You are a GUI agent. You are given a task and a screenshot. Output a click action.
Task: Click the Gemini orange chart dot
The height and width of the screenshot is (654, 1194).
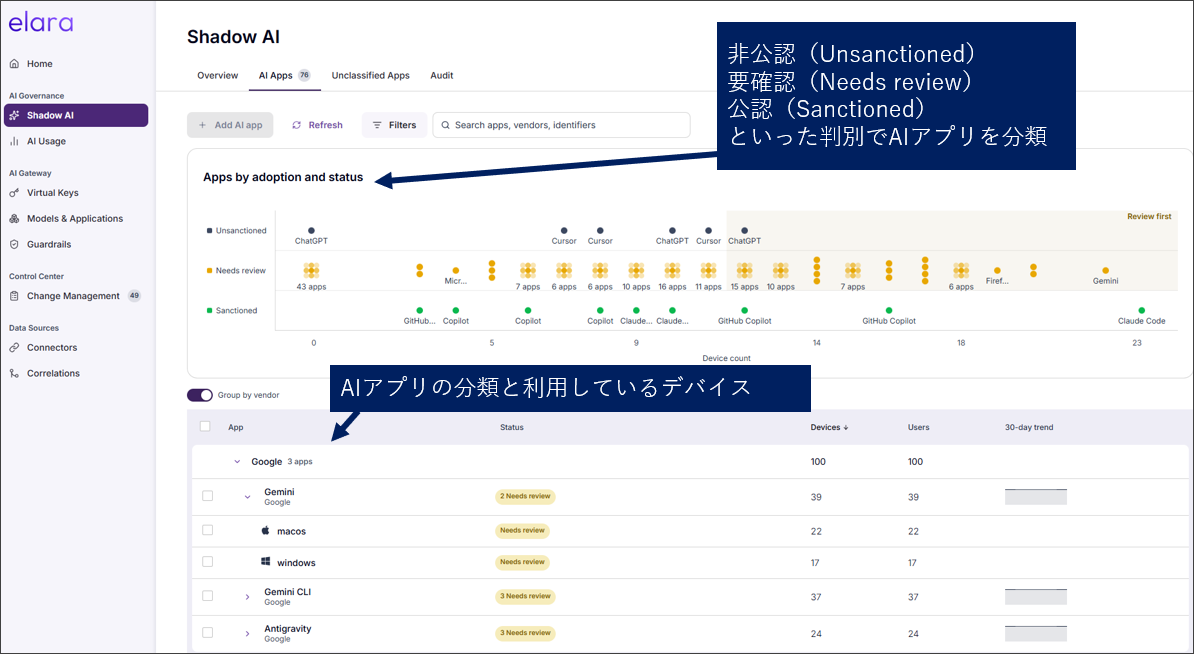1105,270
